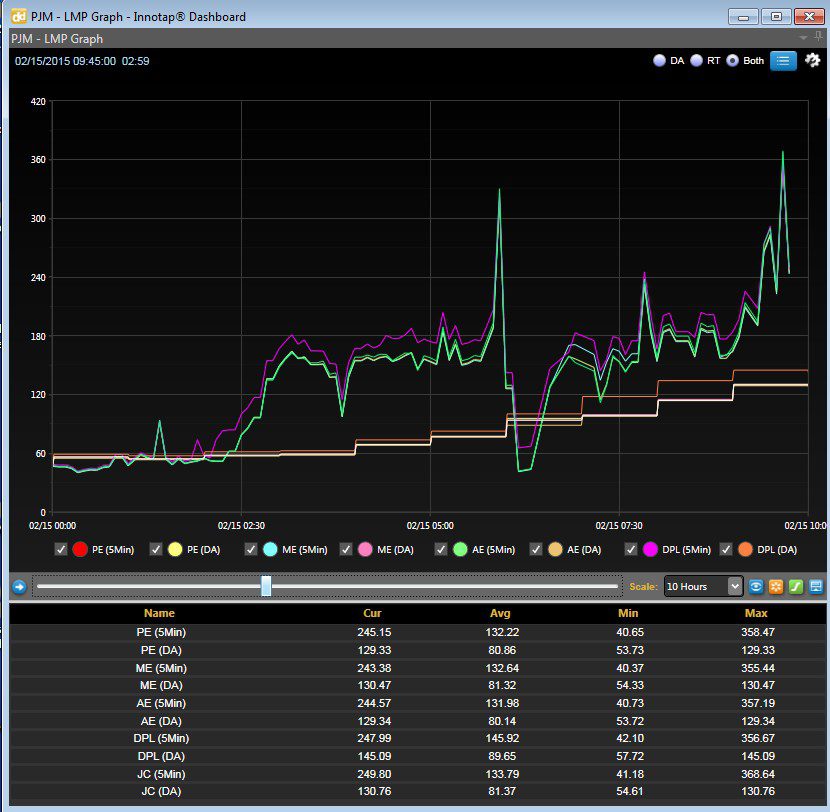Click the time slider handle
This screenshot has height=812, width=830.
point(266,586)
